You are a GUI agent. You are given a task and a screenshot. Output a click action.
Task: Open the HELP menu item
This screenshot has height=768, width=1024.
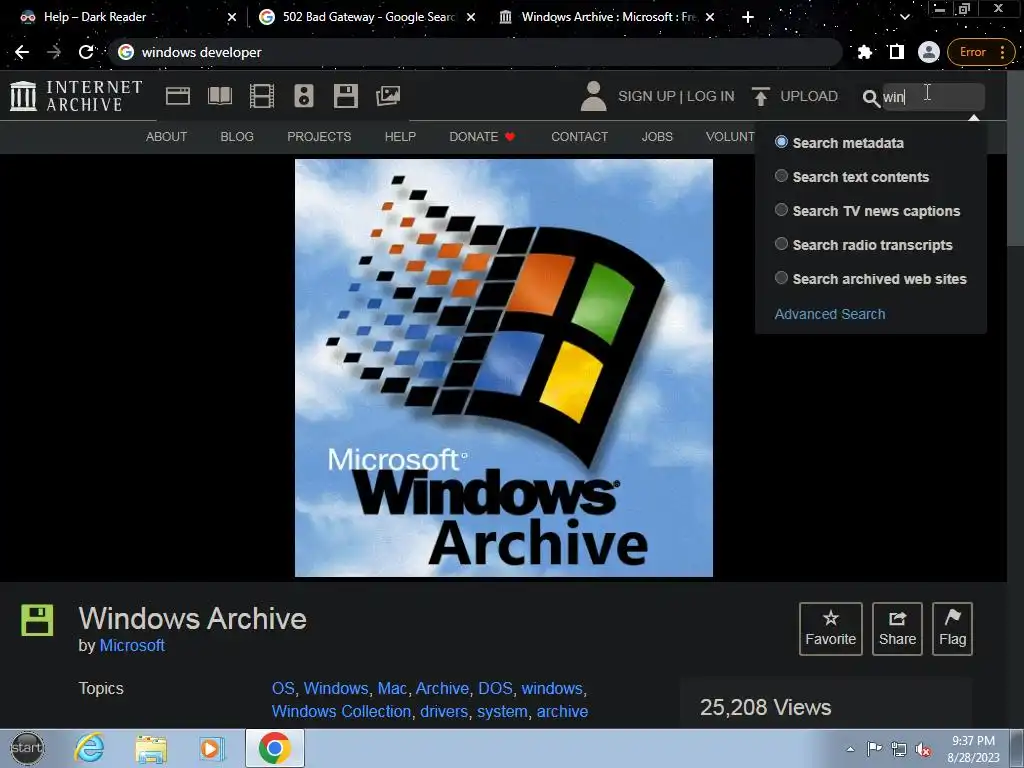point(400,136)
